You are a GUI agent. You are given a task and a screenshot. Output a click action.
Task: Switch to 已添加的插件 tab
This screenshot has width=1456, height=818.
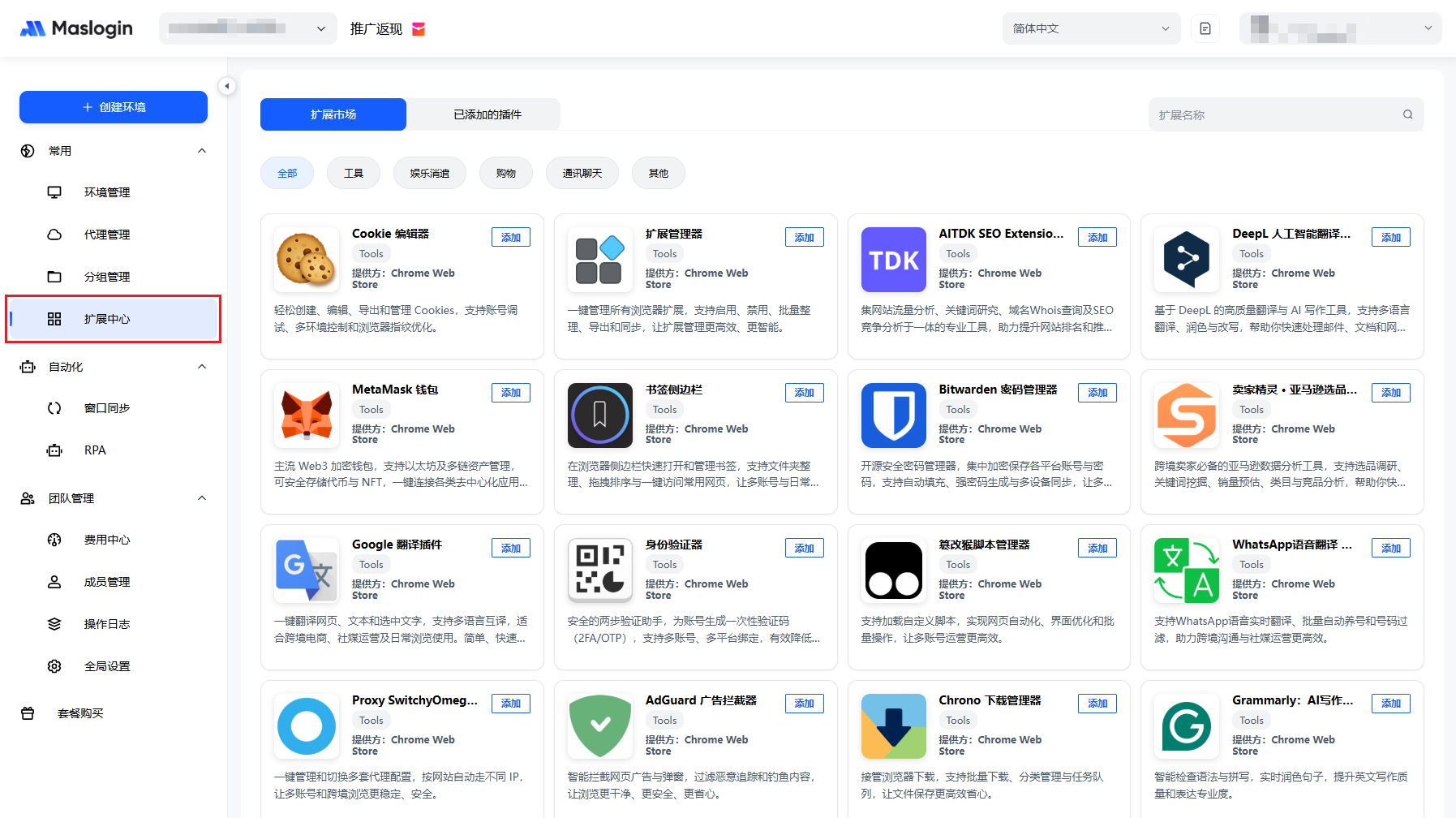point(487,114)
